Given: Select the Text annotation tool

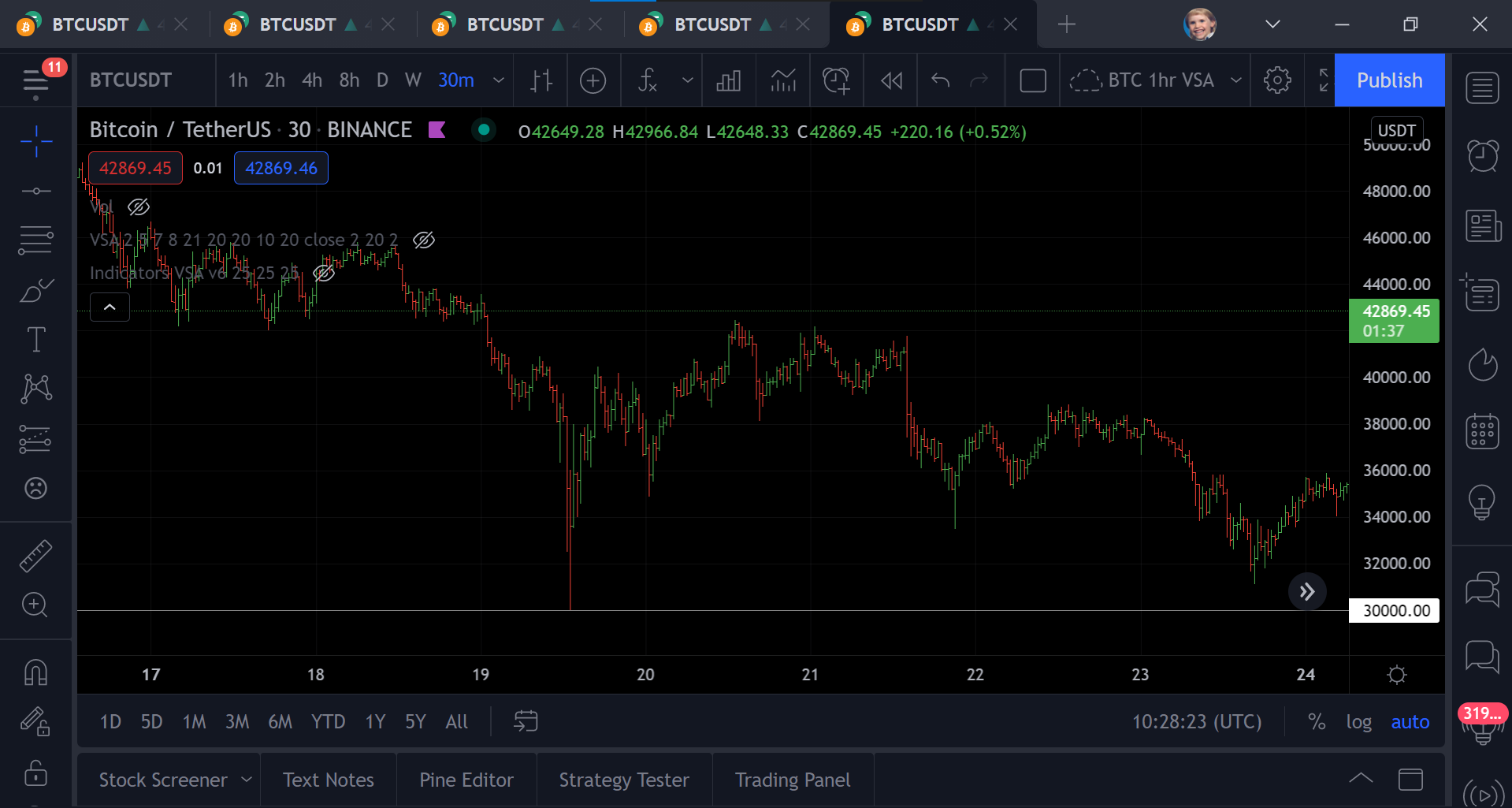Looking at the screenshot, I should pyautogui.click(x=36, y=340).
